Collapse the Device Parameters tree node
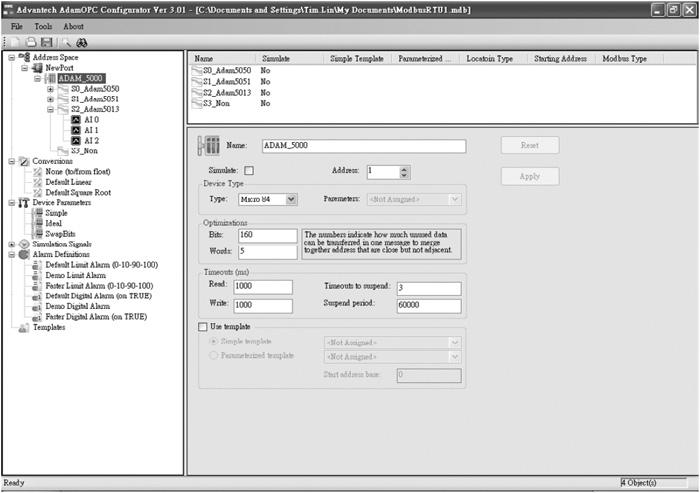Image resolution: width=700 pixels, height=493 pixels. coord(11,202)
